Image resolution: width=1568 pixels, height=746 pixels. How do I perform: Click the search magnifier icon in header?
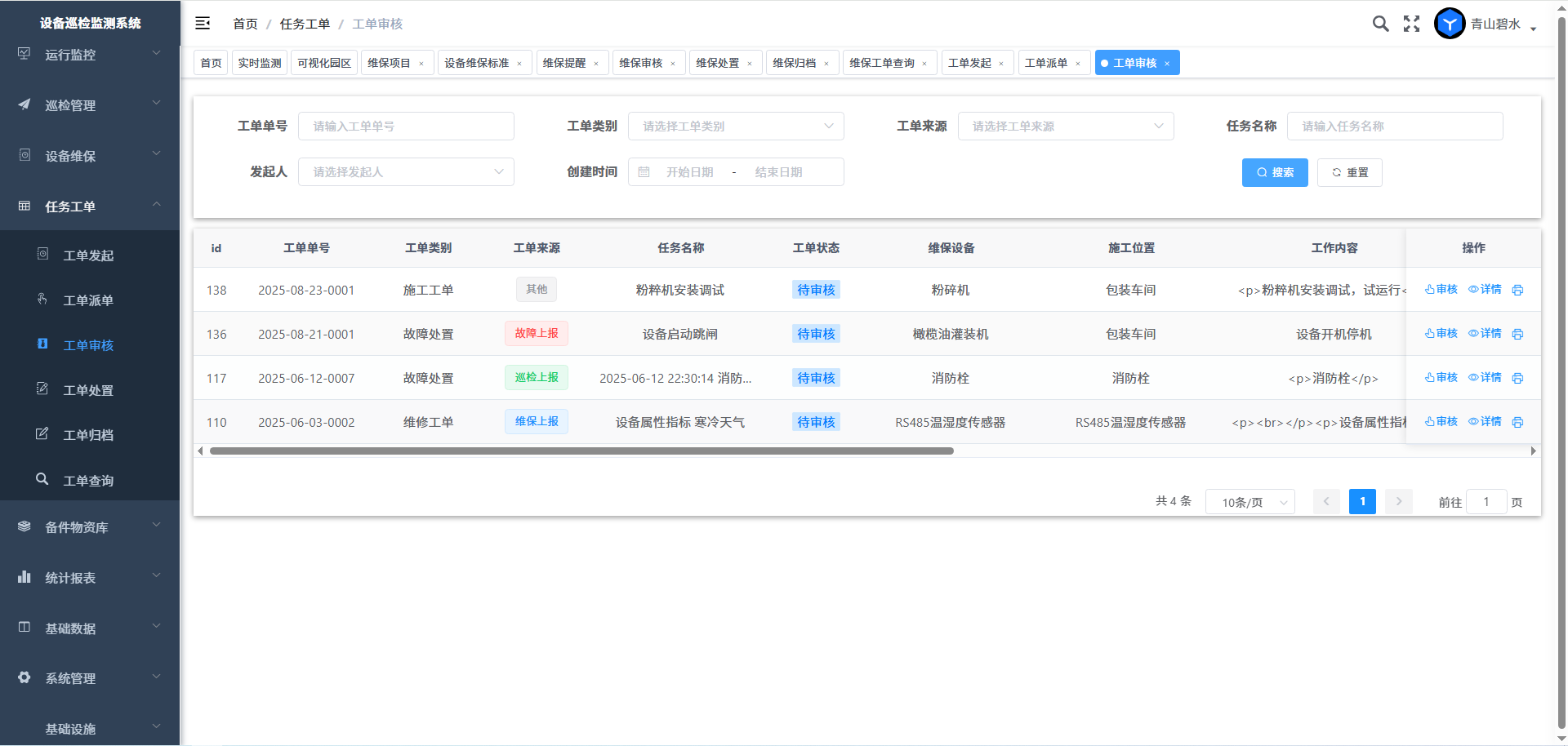1380,24
